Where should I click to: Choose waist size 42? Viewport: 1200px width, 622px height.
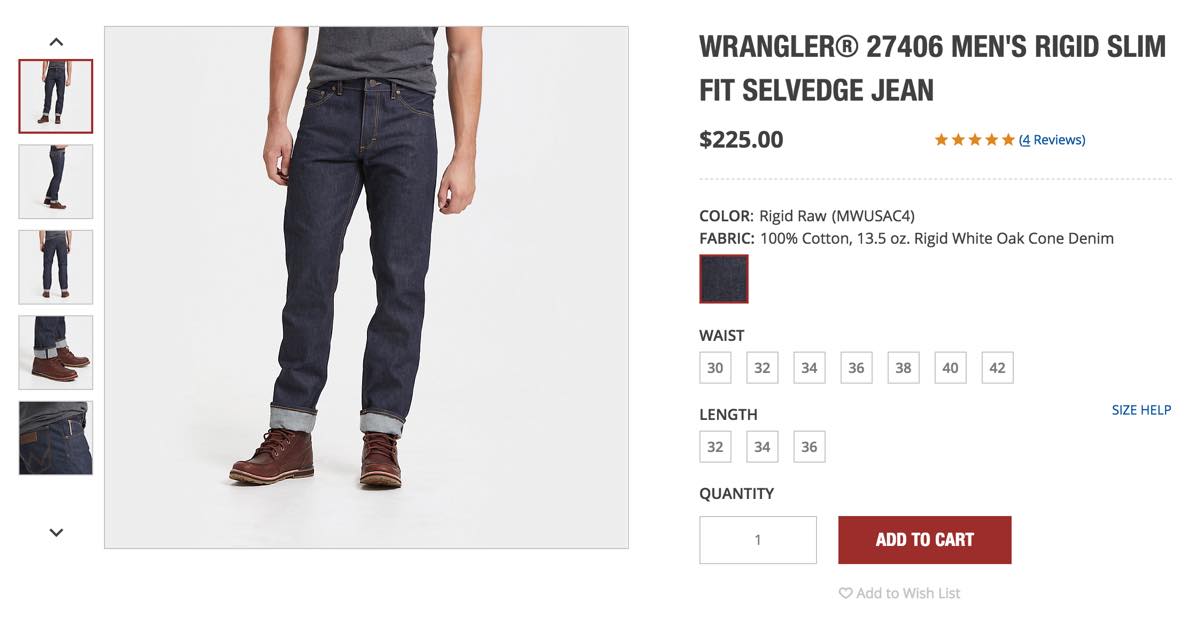(x=997, y=368)
